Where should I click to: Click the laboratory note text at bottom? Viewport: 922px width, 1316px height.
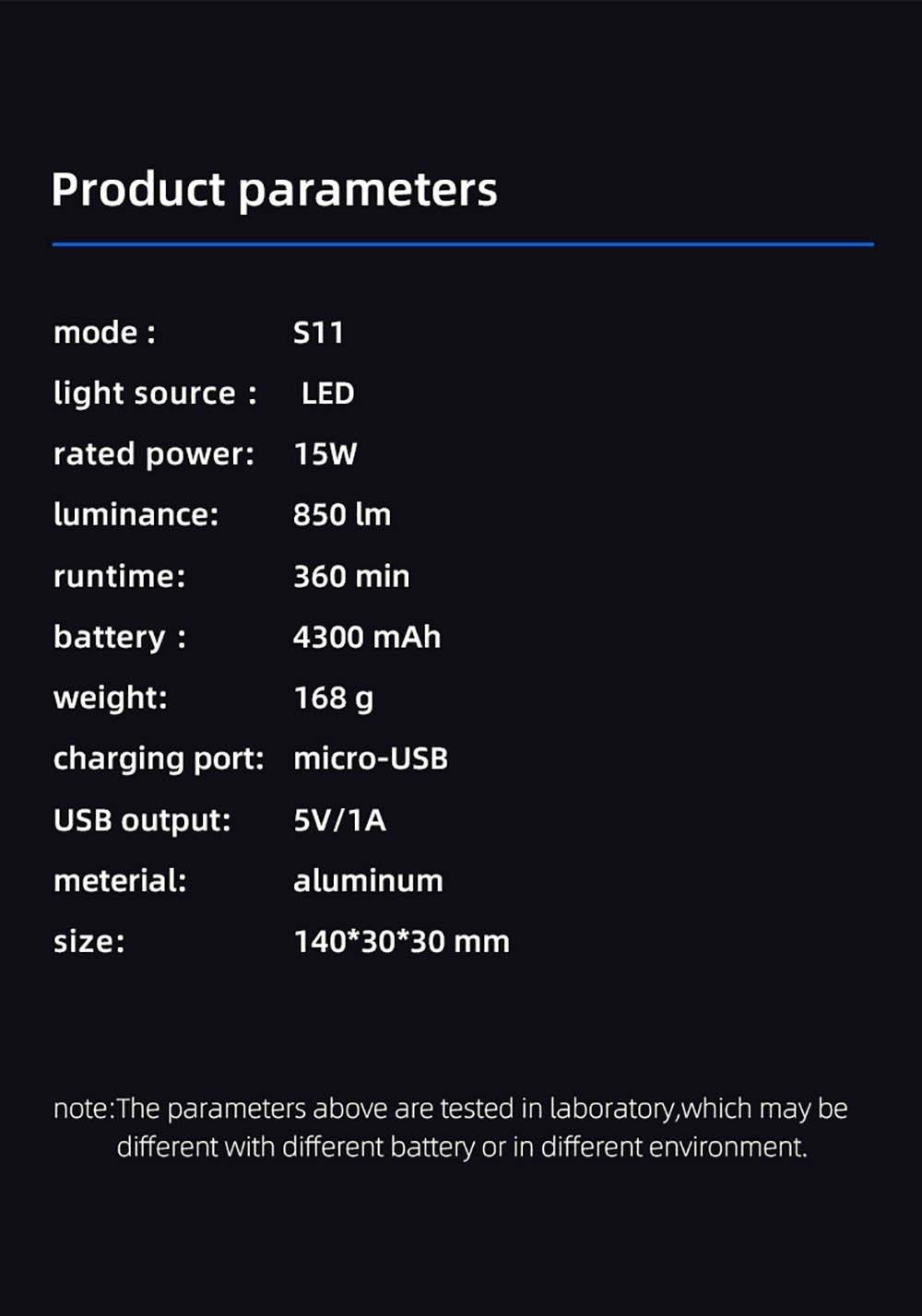coord(451,1127)
